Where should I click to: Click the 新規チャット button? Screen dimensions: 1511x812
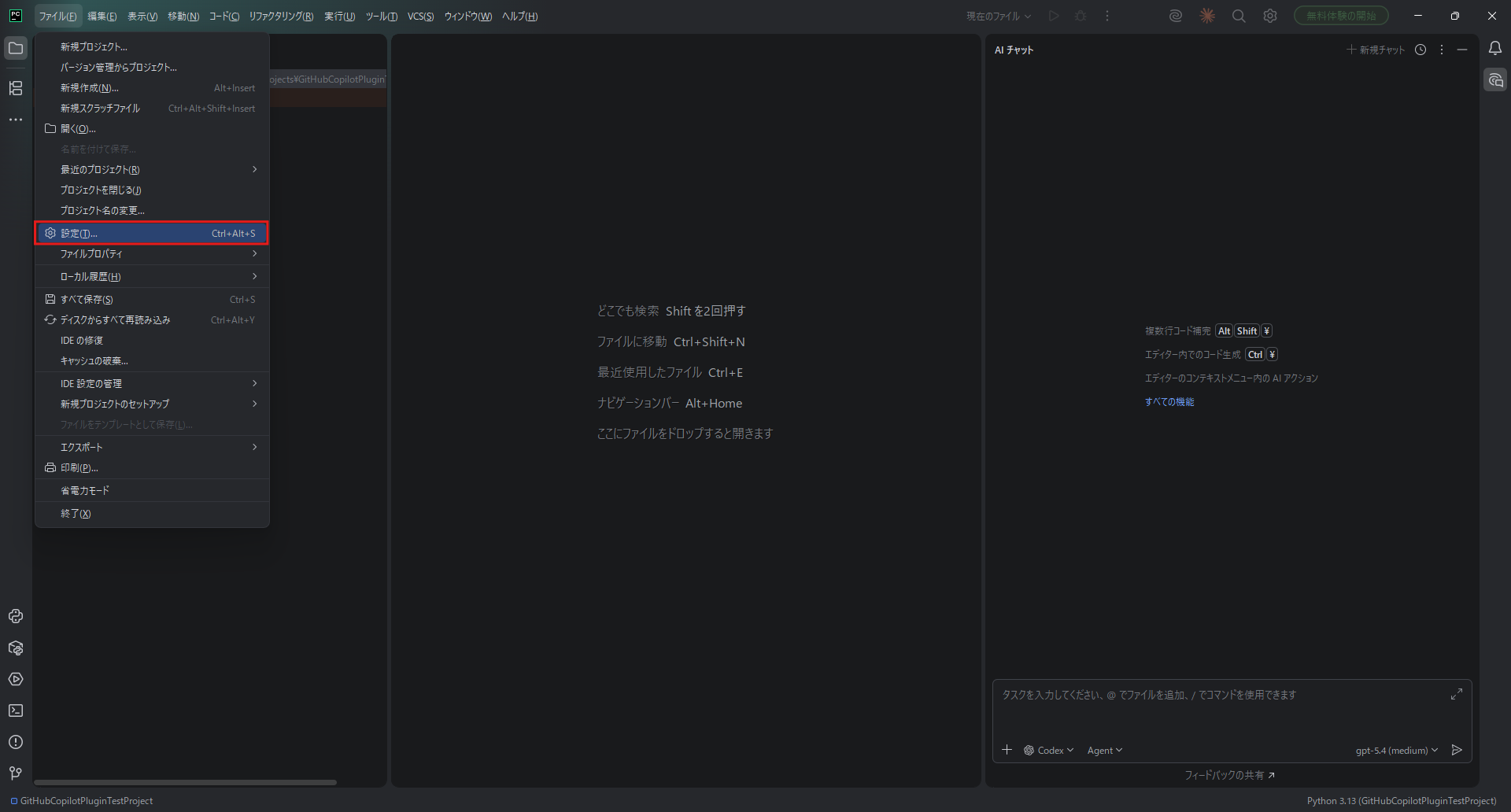1375,50
